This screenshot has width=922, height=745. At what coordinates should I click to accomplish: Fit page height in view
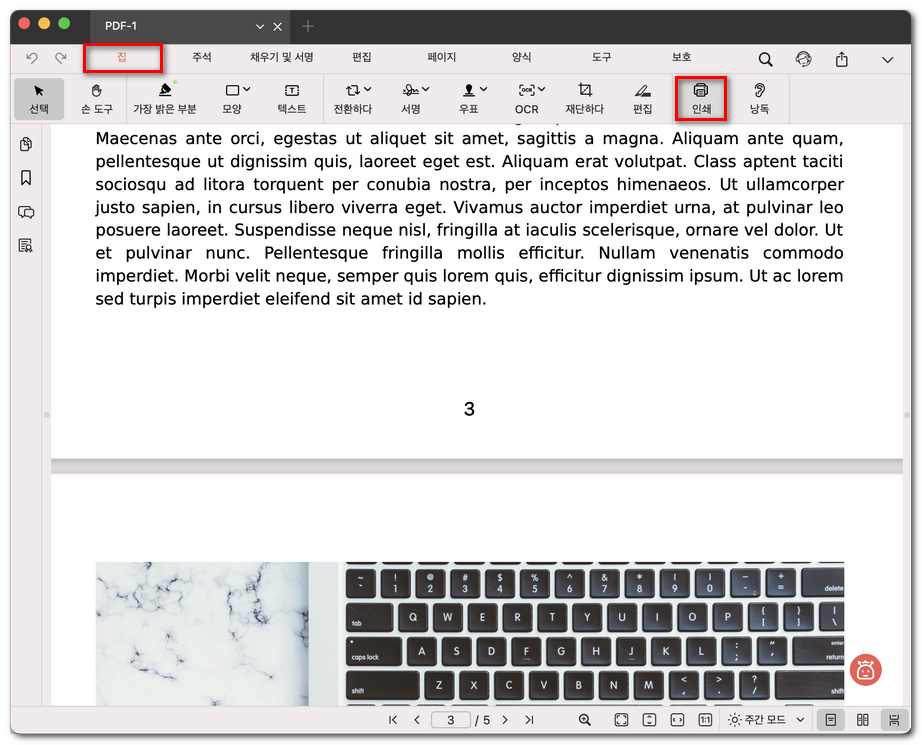tap(649, 720)
